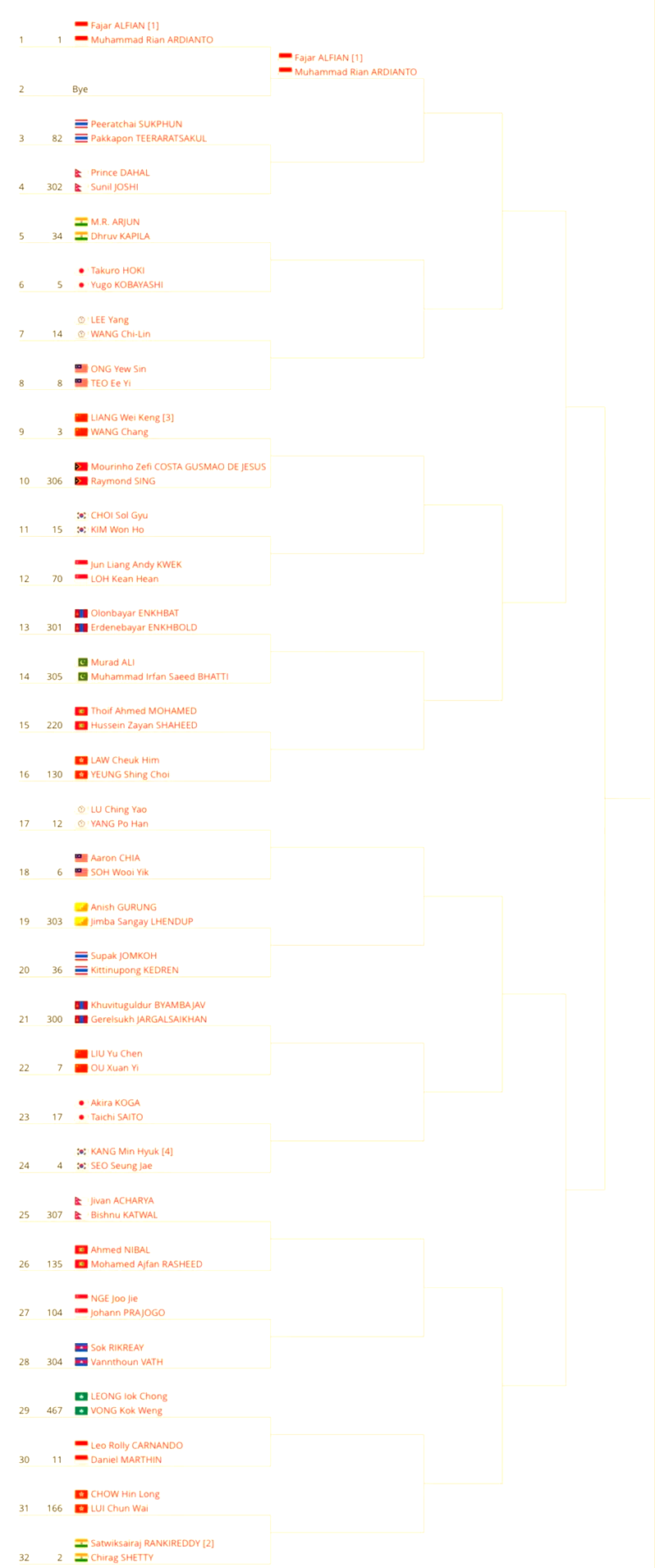Screen dimensions: 655x1568
Task: Click India flag next to M.R. ARJUN
Action: pyautogui.click(x=81, y=222)
